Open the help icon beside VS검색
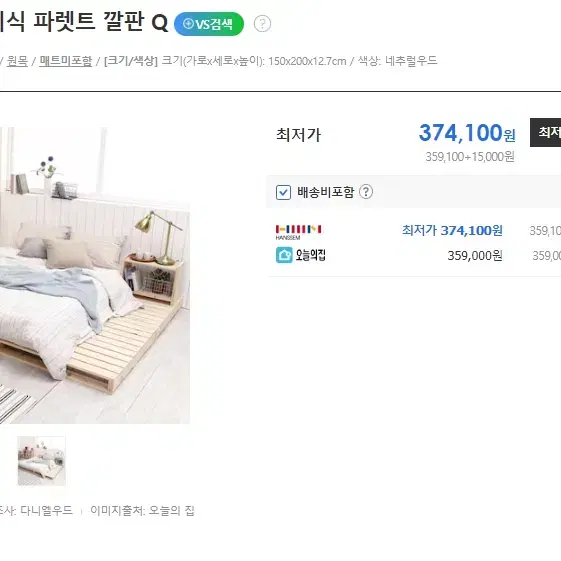Screen dimensions: 561x561 click(x=262, y=24)
